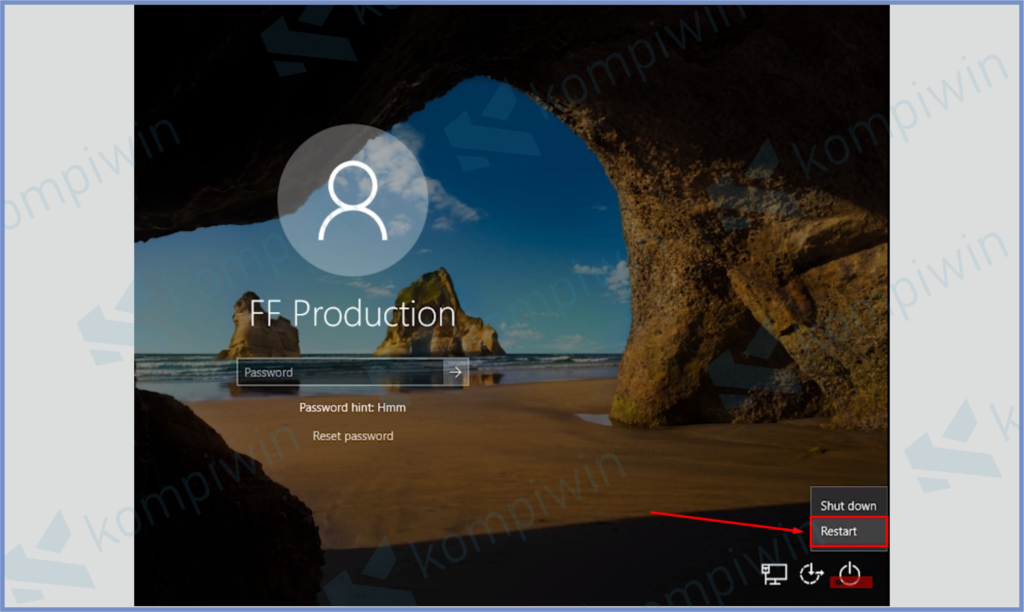Viewport: 1024px width, 612px height.
Task: Click the network connection icon
Action: [774, 573]
